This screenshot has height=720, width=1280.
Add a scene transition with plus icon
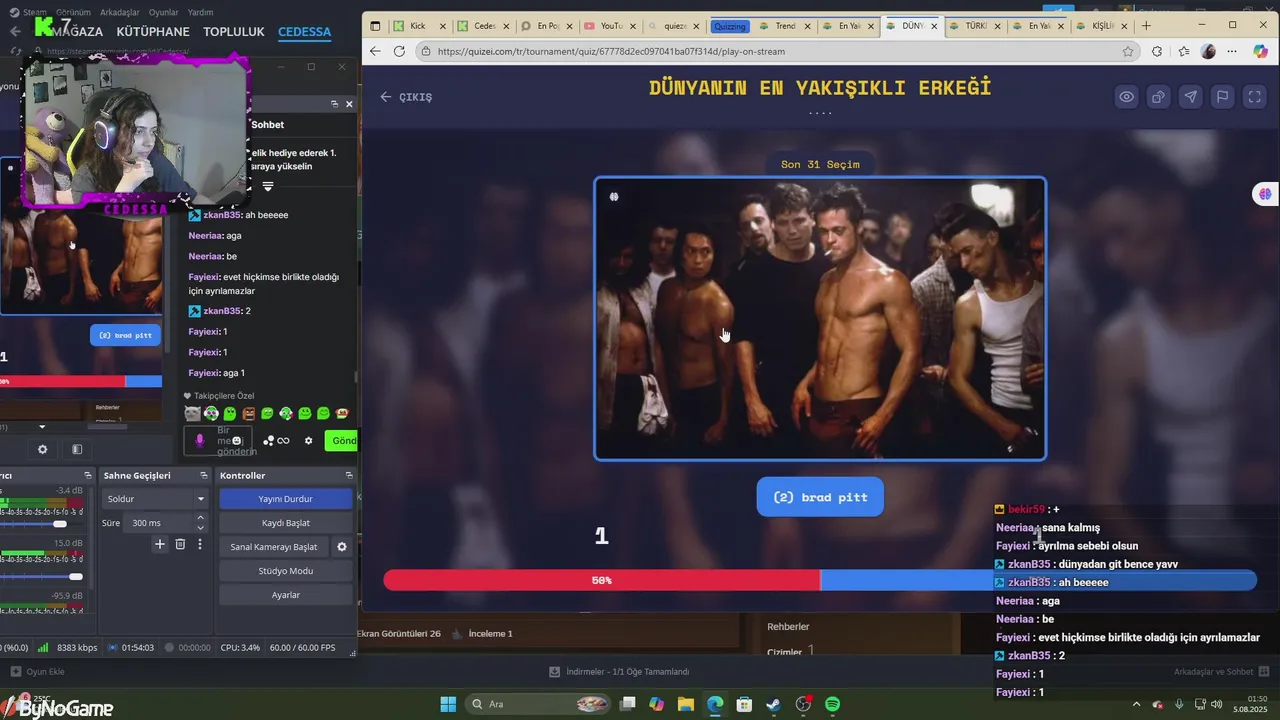tap(160, 544)
